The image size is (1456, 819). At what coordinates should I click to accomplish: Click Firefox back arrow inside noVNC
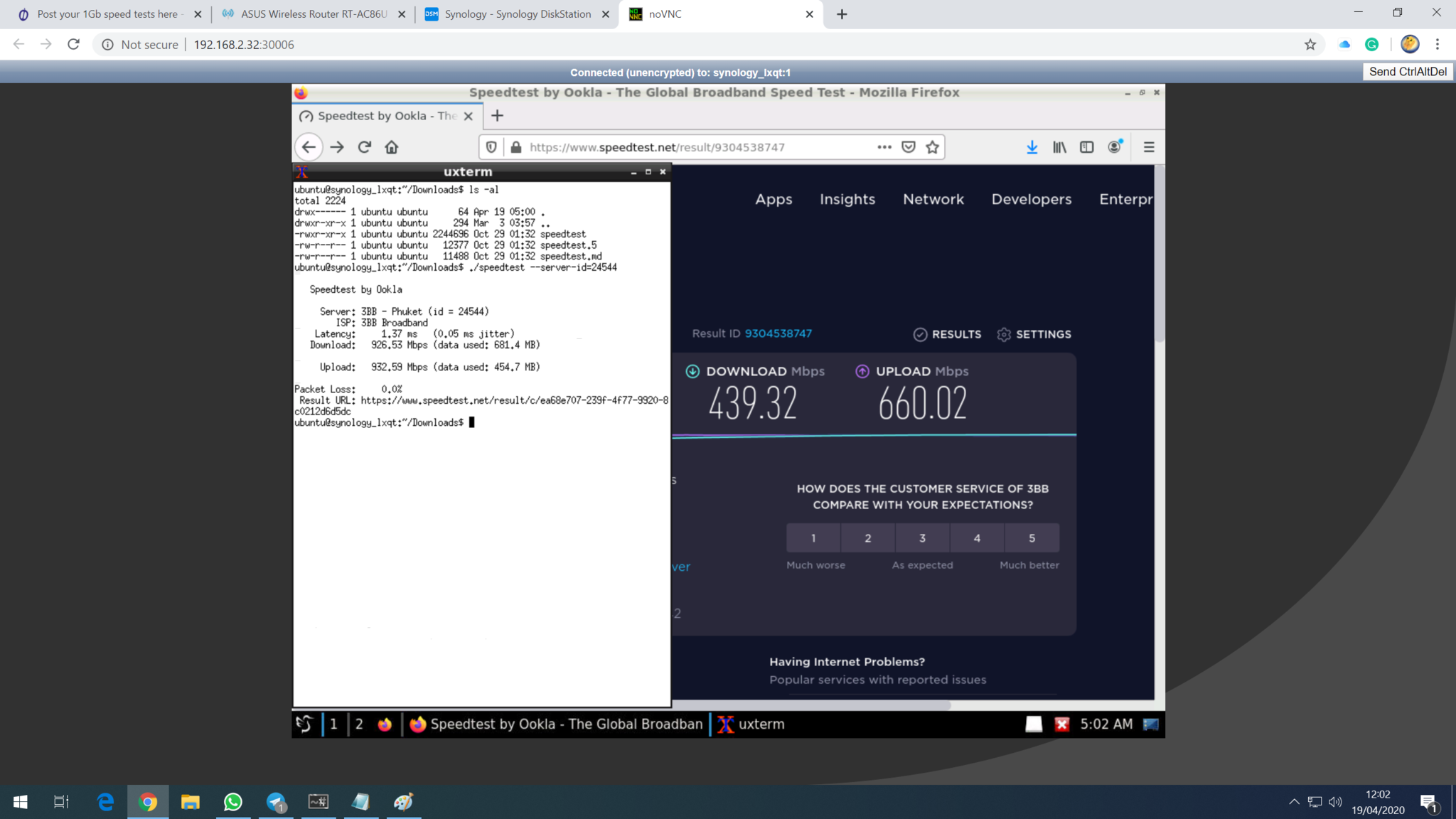[x=309, y=147]
